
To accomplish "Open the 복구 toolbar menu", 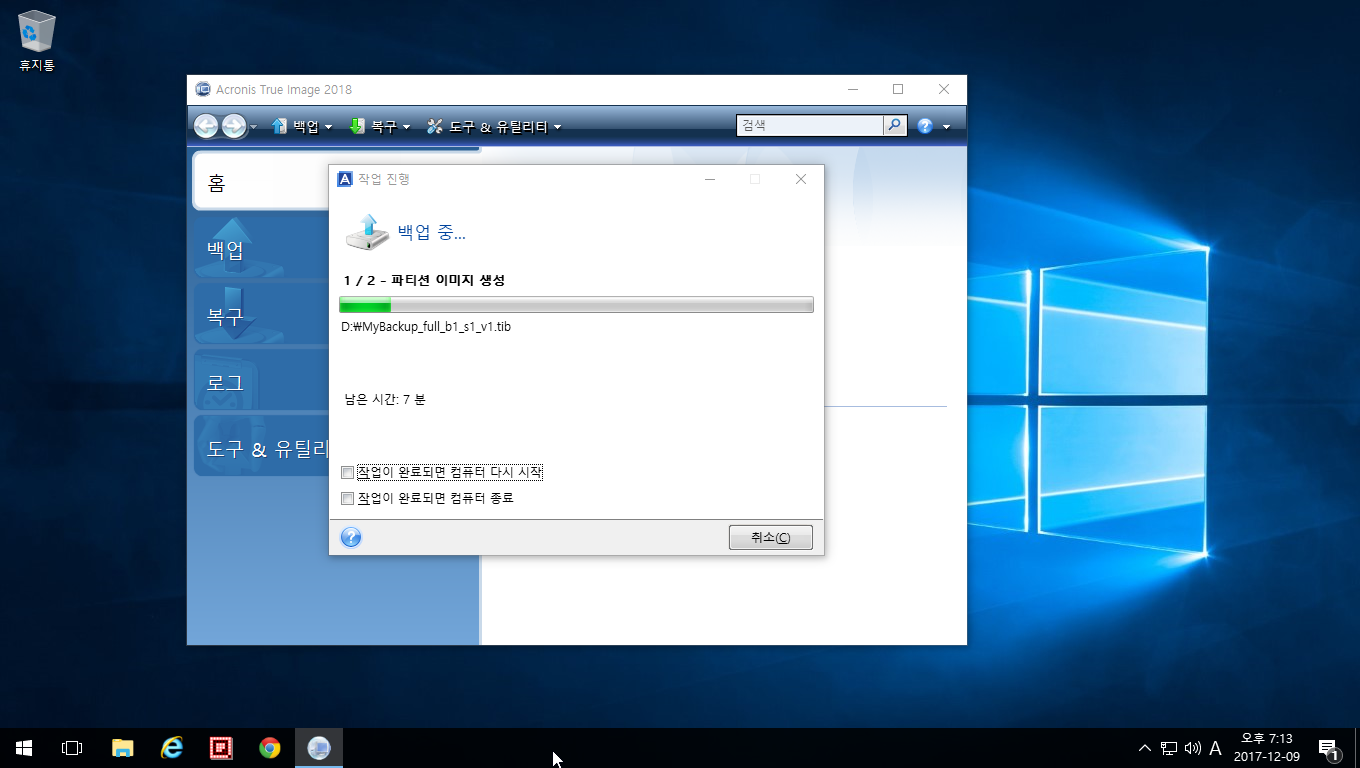I will [379, 127].
